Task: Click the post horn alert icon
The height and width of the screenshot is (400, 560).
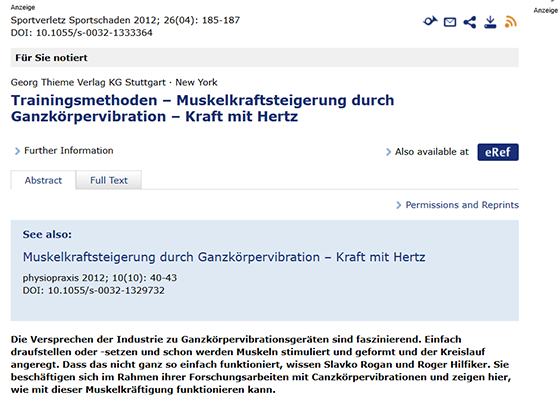Action: click(x=430, y=22)
